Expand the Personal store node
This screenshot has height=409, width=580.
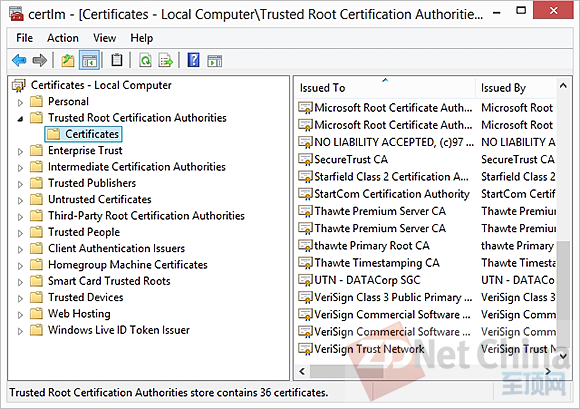[20, 102]
